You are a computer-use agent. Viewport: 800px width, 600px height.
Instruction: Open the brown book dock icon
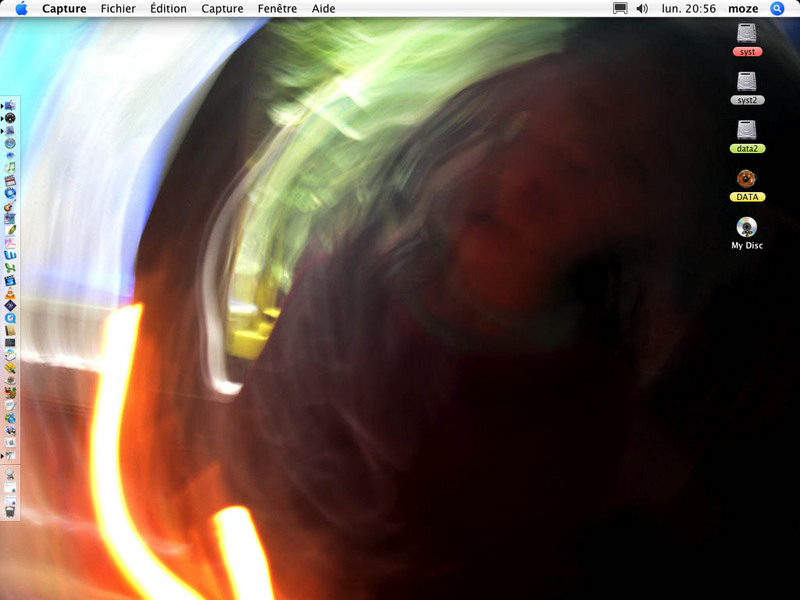10,330
